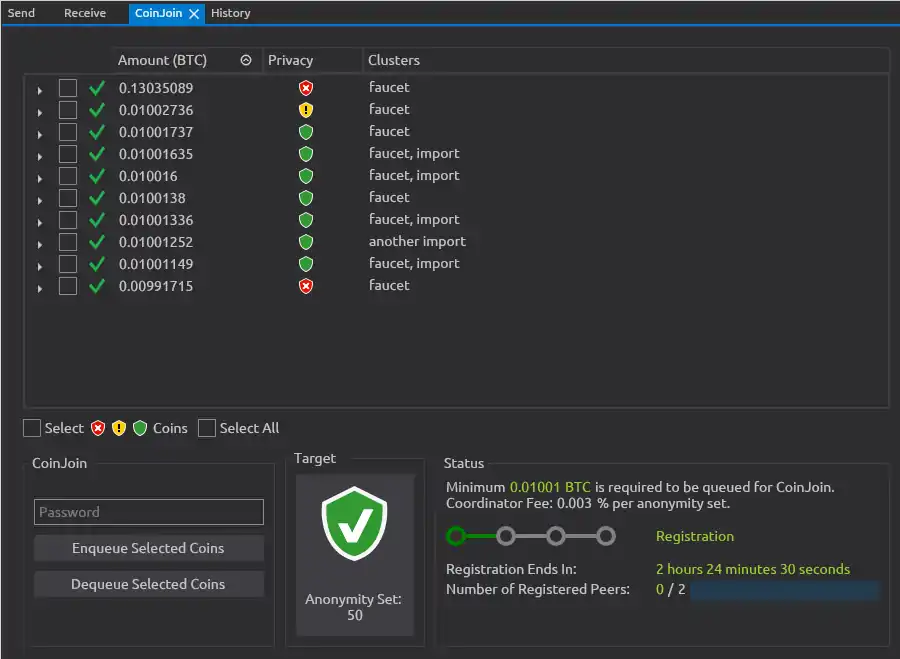Image resolution: width=900 pixels, height=659 pixels.
Task: Tick the checkbox for the 0.13035089 coin
Action: point(68,88)
